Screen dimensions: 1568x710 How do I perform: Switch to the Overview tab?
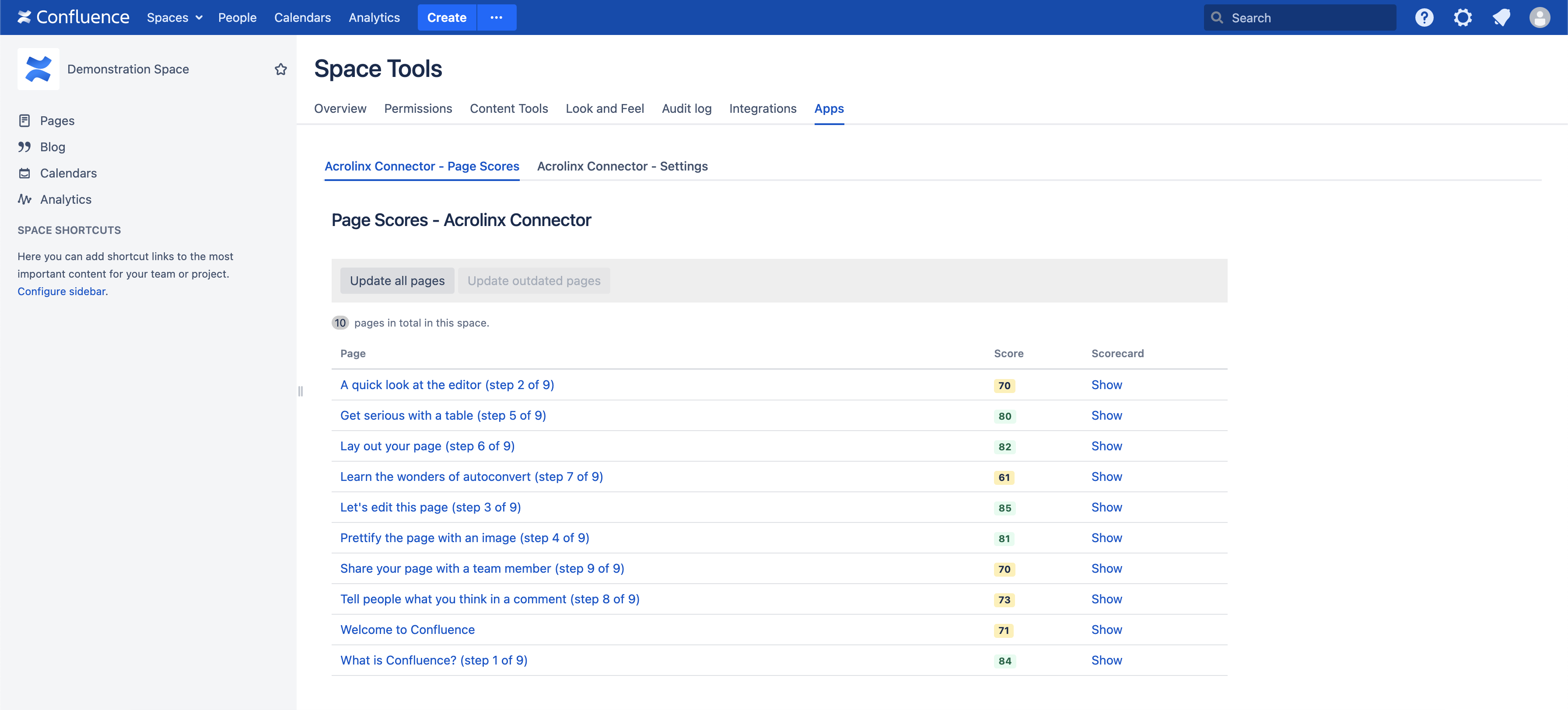[340, 108]
